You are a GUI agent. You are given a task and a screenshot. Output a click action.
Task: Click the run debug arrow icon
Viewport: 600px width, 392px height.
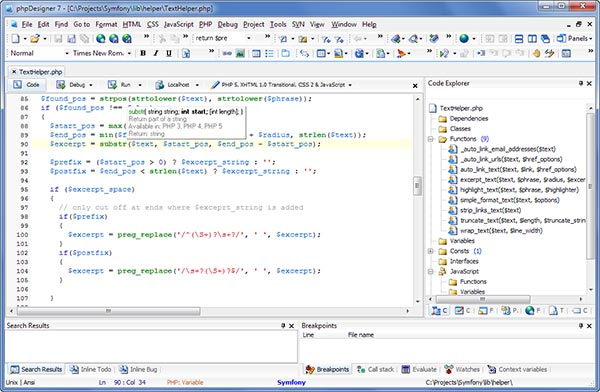point(444,53)
